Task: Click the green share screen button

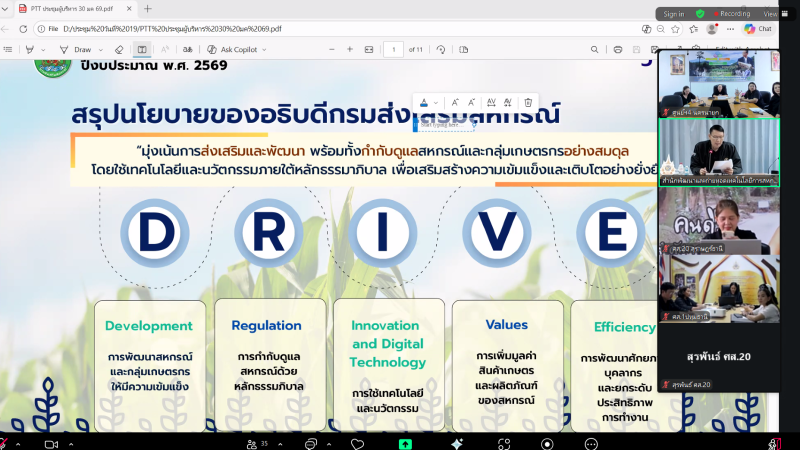Action: pyautogui.click(x=405, y=443)
